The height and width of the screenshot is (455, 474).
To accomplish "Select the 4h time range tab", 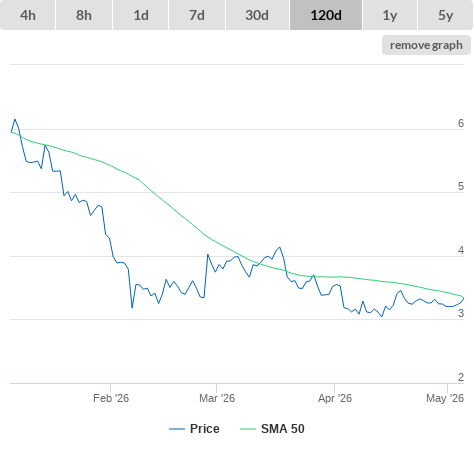I will click(x=28, y=15).
